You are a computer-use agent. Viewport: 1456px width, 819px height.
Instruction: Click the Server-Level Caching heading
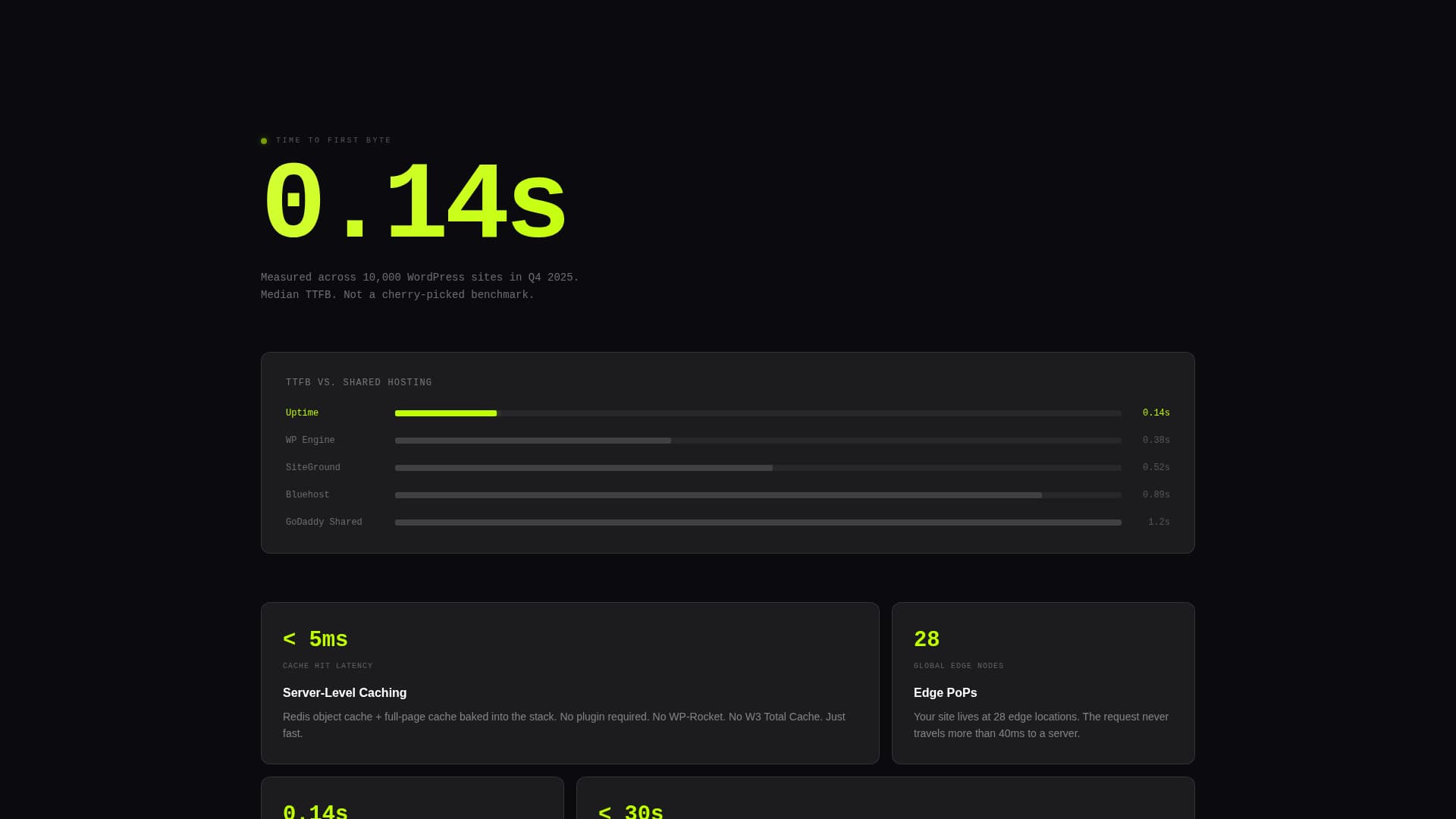pos(344,692)
